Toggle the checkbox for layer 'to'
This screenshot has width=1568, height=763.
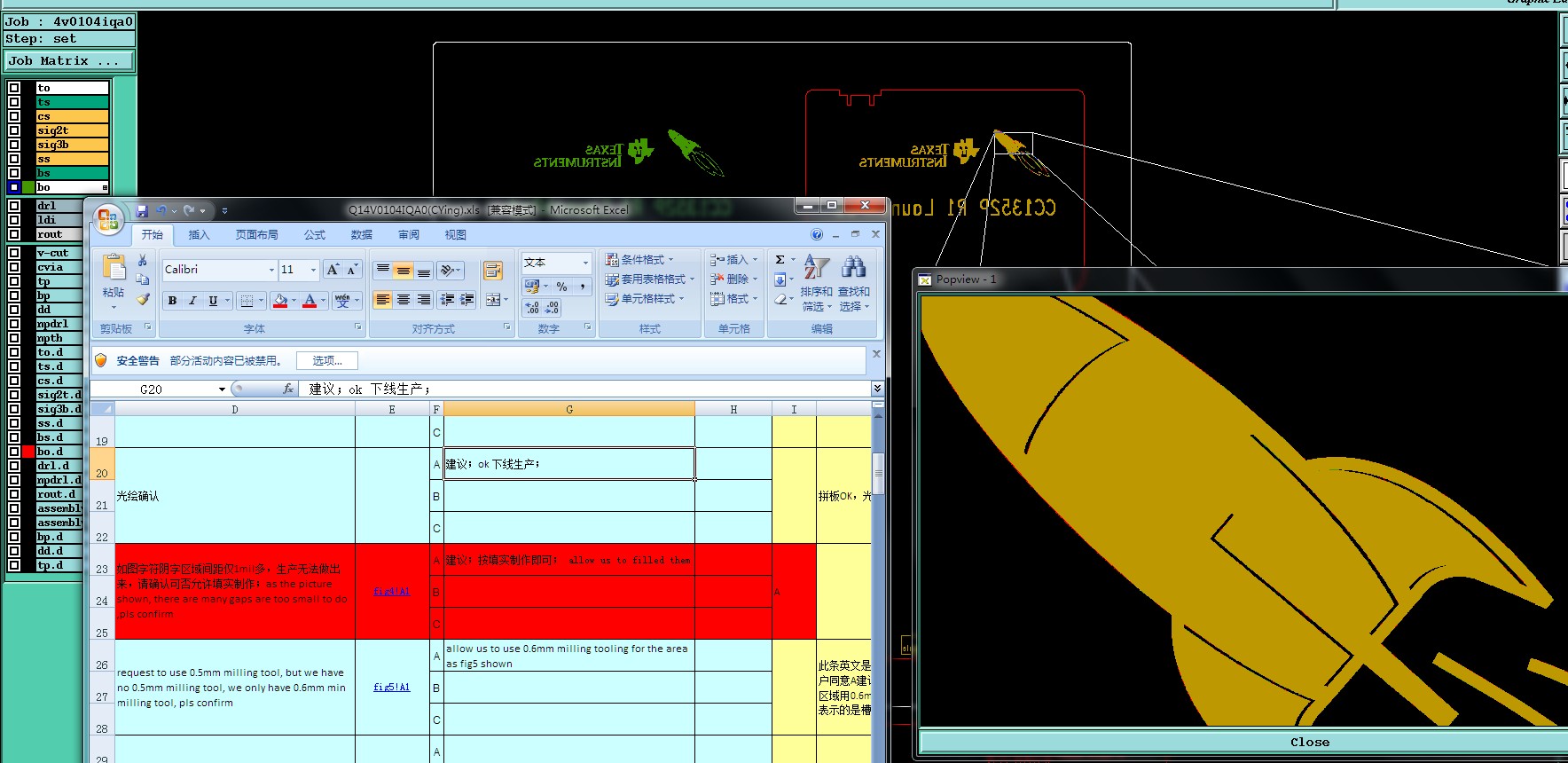click(x=14, y=88)
